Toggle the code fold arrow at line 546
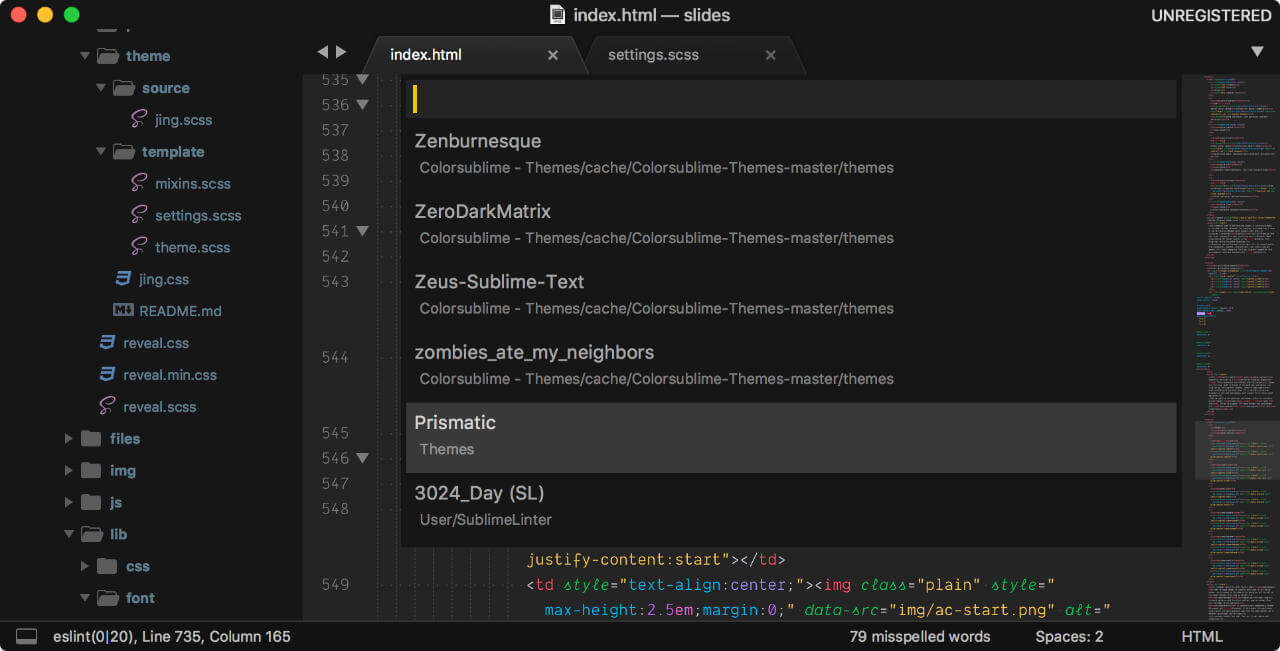 click(362, 457)
